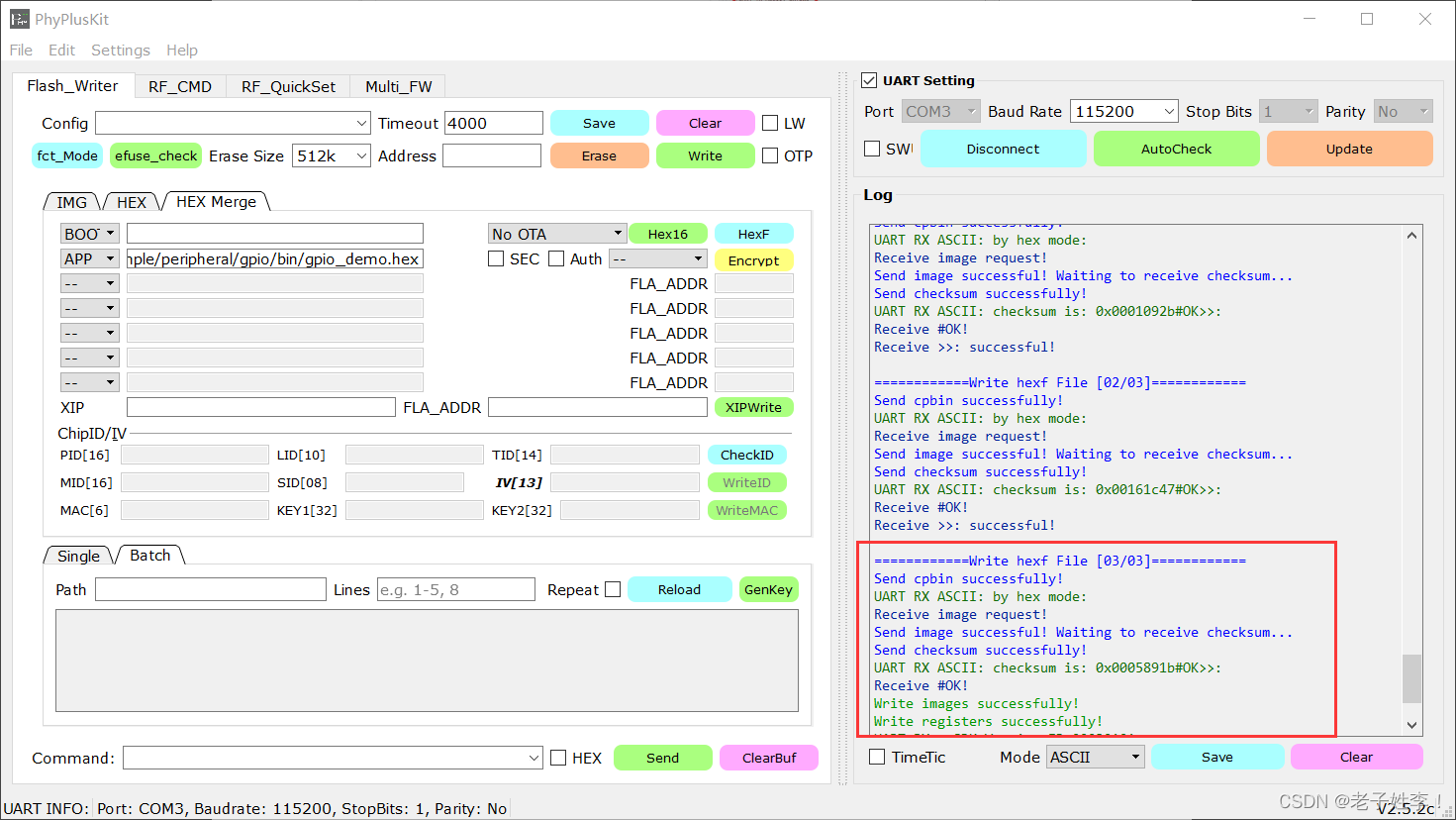Screen dimensions: 1456x820
Task: Expand the APP file type dropdown
Action: [x=90, y=258]
